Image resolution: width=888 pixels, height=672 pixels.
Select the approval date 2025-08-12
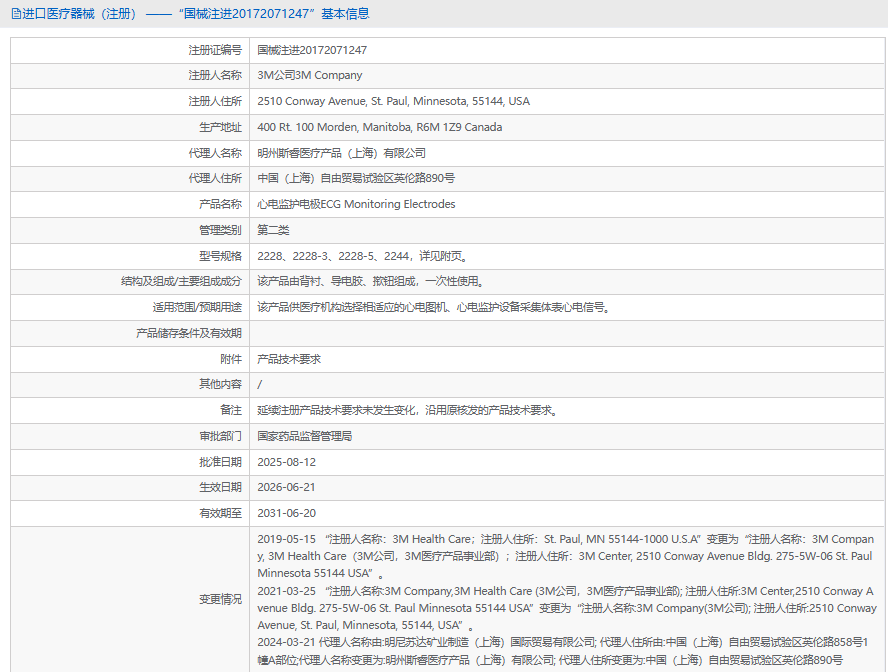(x=287, y=463)
